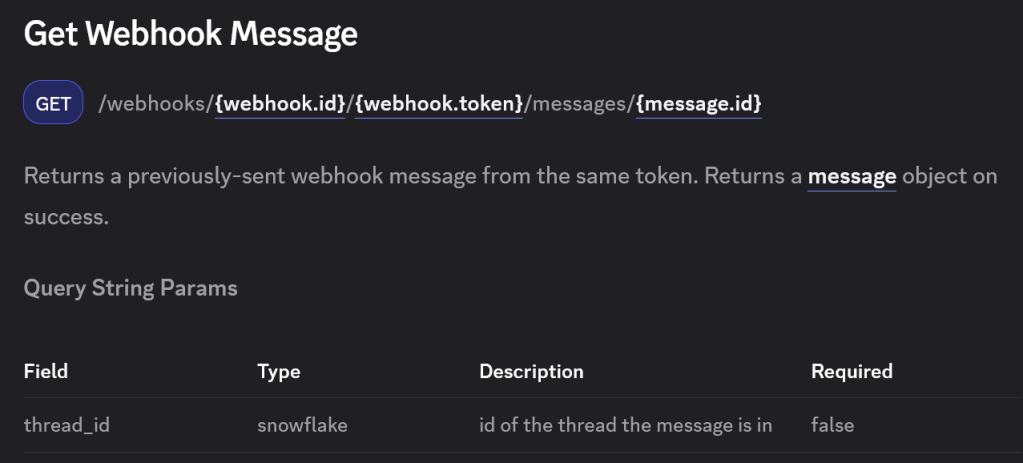The image size is (1023, 463).
Task: Click the /messages/ path segment
Action: click(x=580, y=103)
